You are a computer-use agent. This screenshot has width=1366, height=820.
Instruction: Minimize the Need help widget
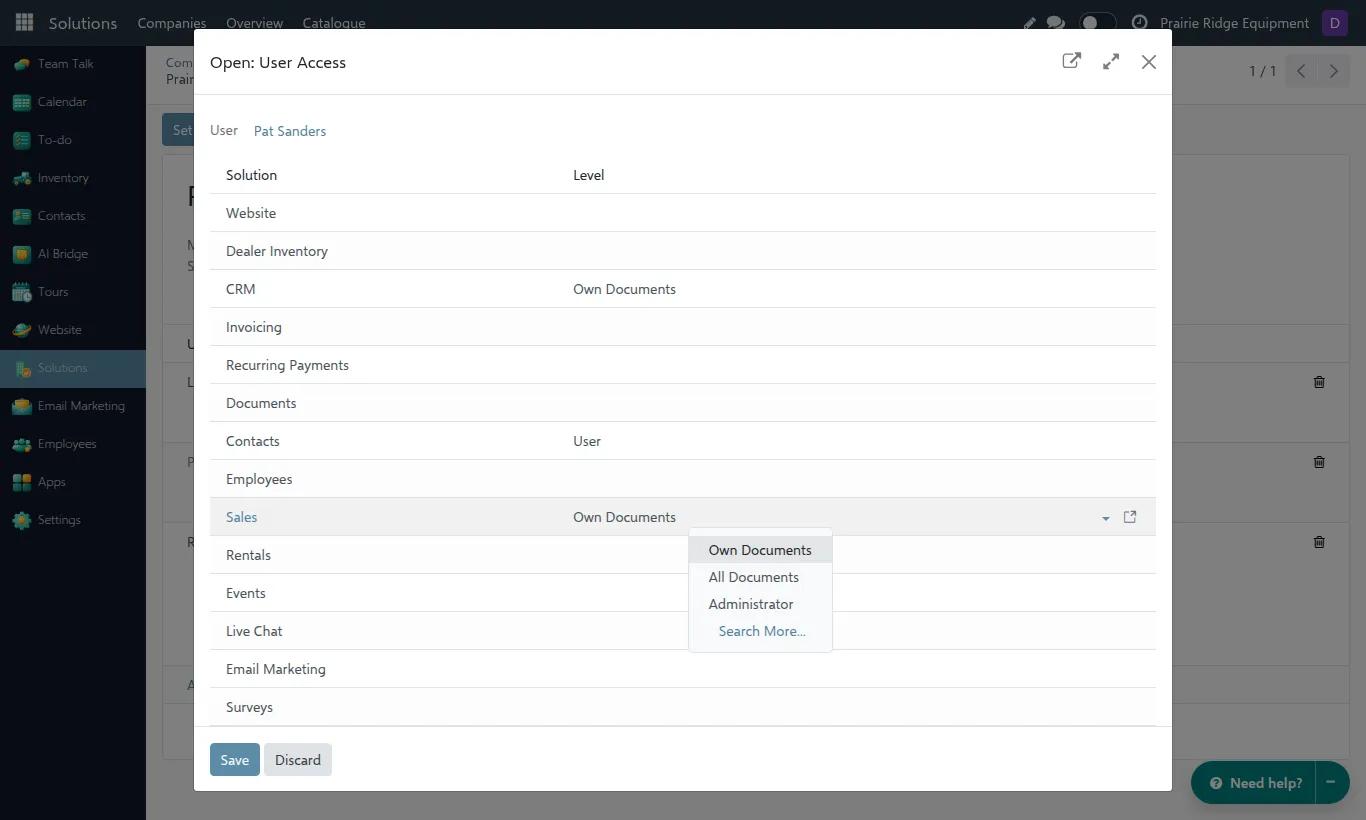(1331, 783)
